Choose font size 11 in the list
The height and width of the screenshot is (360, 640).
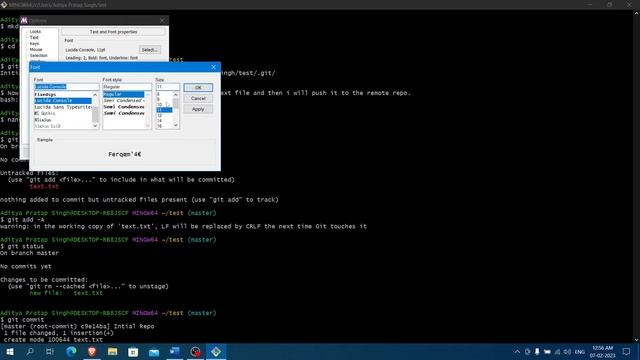[x=164, y=110]
